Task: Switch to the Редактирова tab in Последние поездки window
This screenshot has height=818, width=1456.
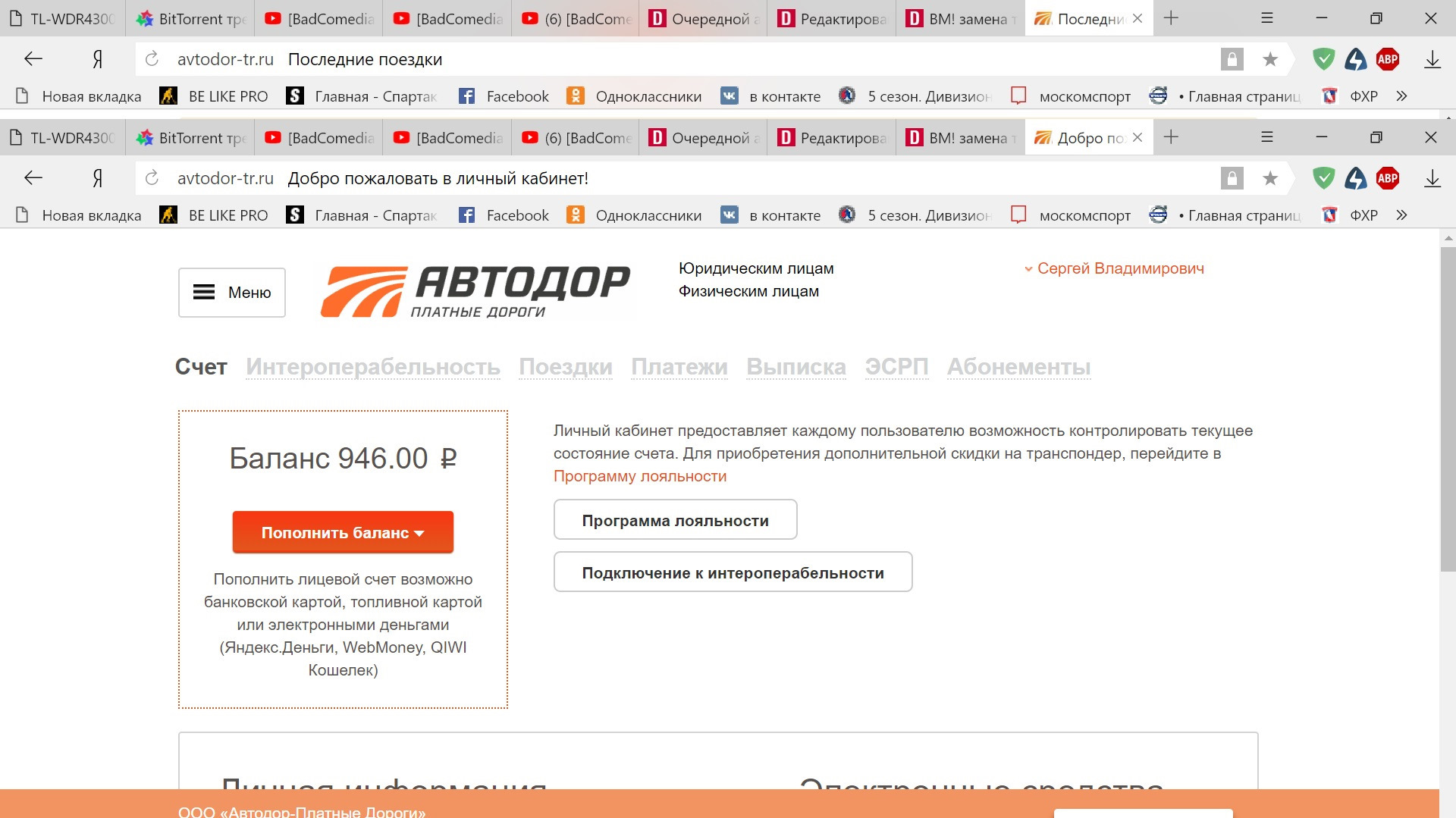Action: (832, 19)
